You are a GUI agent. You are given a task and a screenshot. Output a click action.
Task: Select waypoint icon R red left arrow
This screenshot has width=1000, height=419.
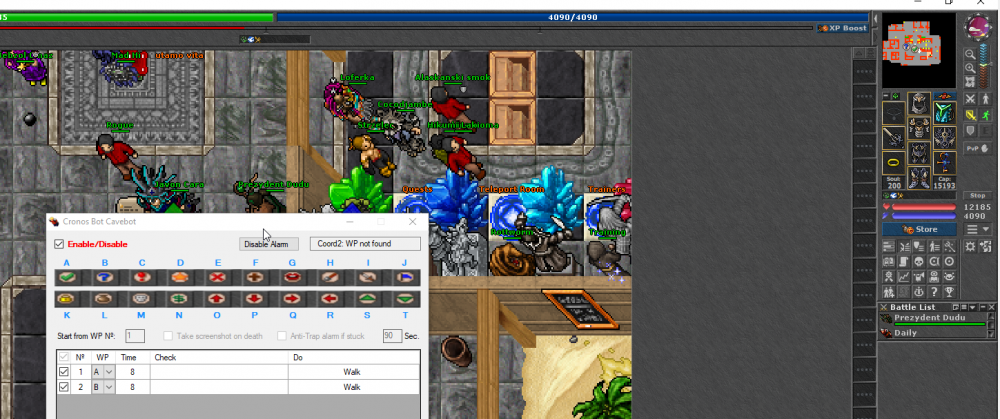(x=329, y=298)
